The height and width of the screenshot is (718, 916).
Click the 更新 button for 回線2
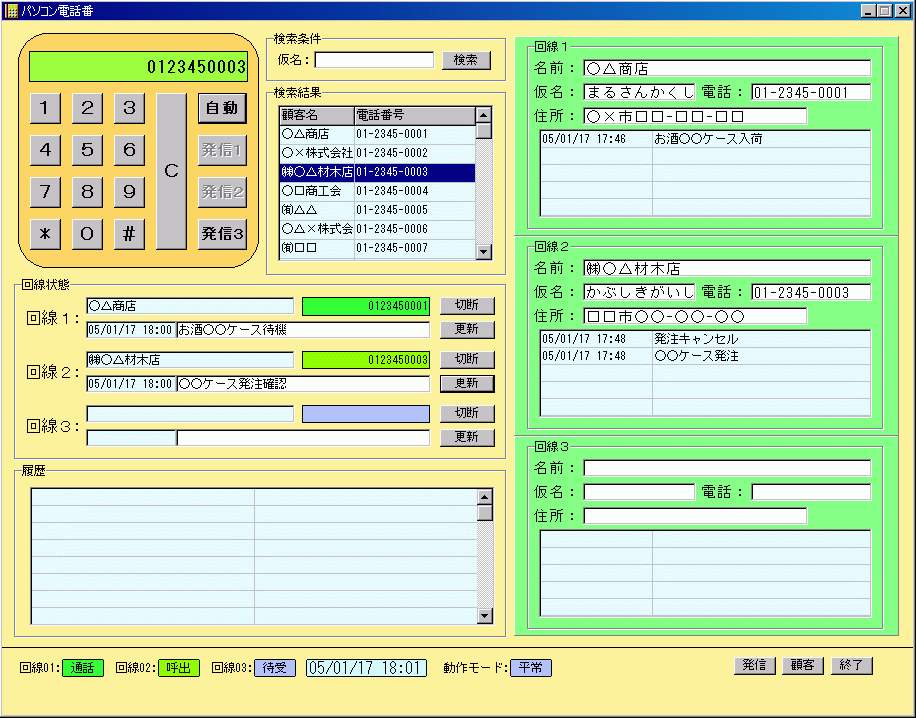coord(467,383)
